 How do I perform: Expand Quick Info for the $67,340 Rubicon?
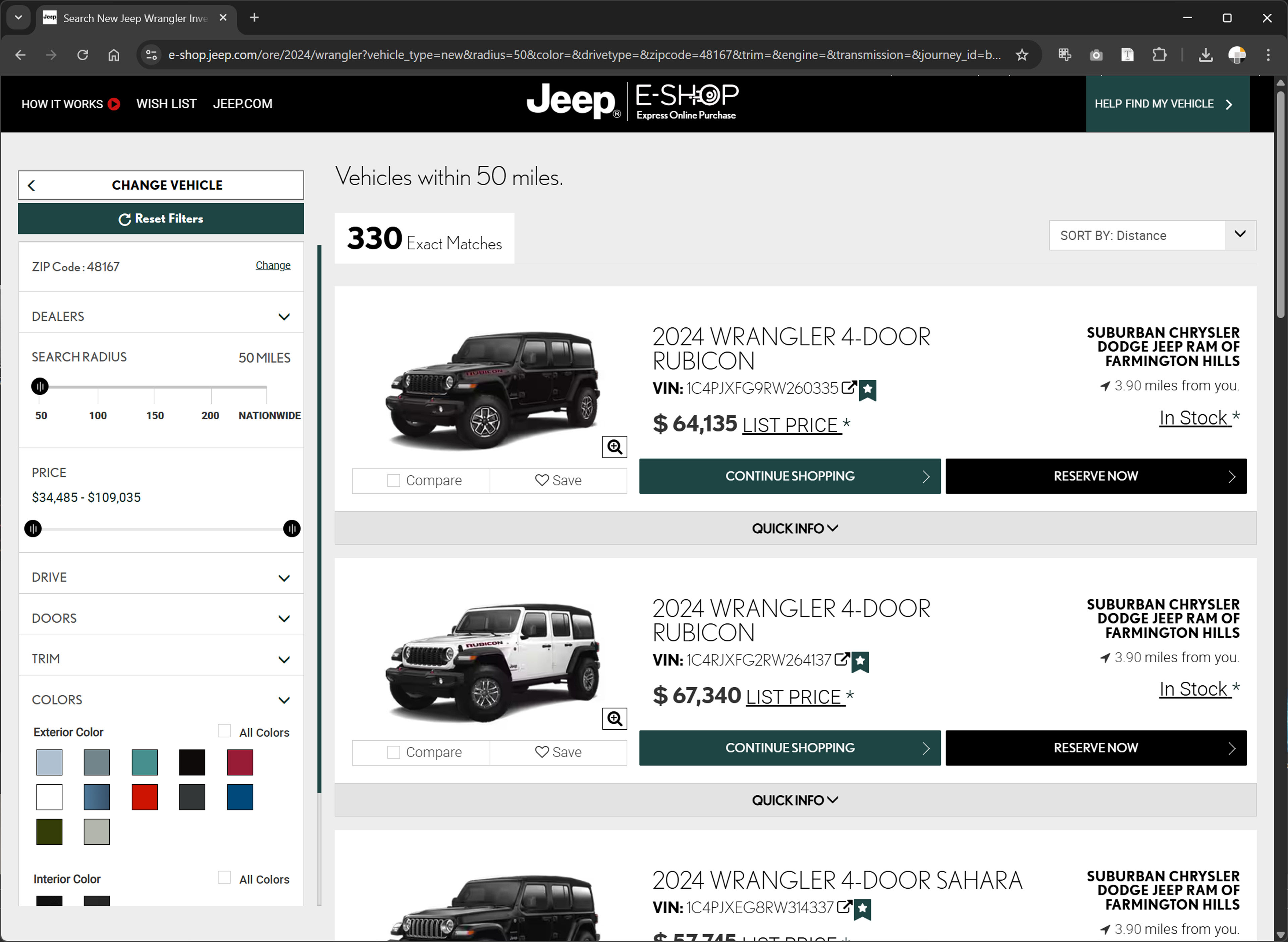(x=795, y=800)
